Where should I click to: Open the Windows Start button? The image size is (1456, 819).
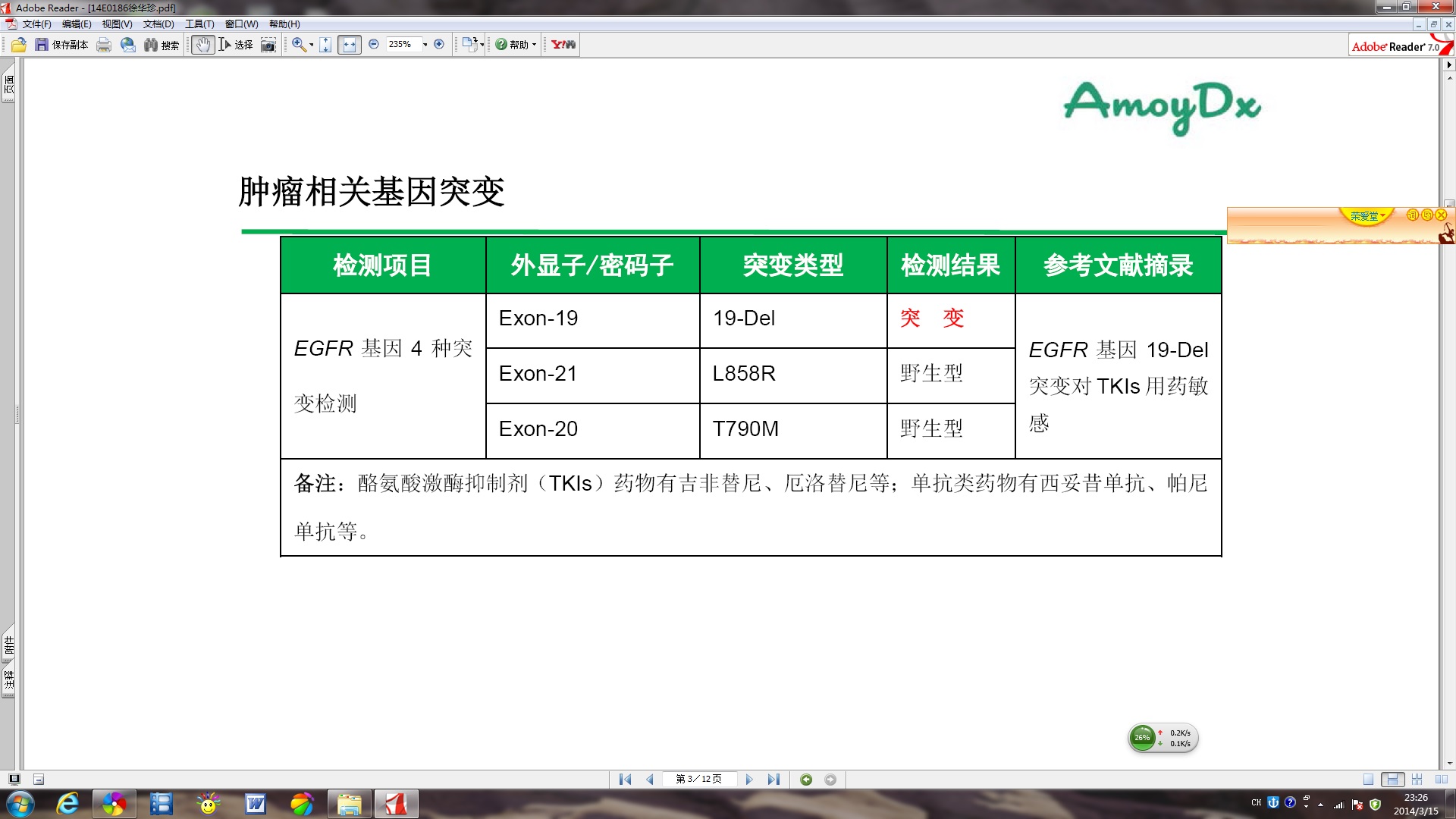[20, 803]
